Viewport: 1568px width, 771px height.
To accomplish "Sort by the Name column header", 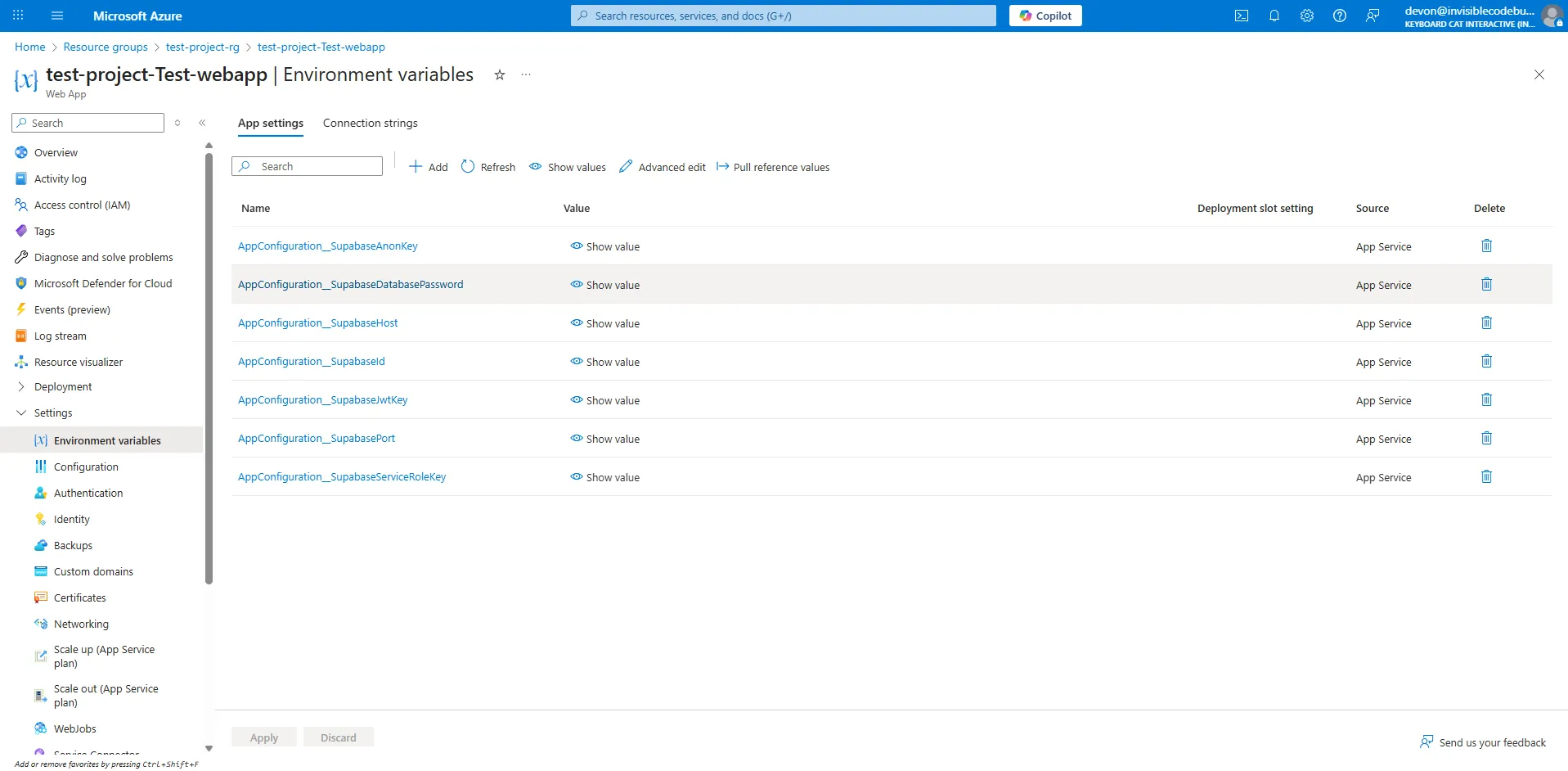I will click(256, 208).
